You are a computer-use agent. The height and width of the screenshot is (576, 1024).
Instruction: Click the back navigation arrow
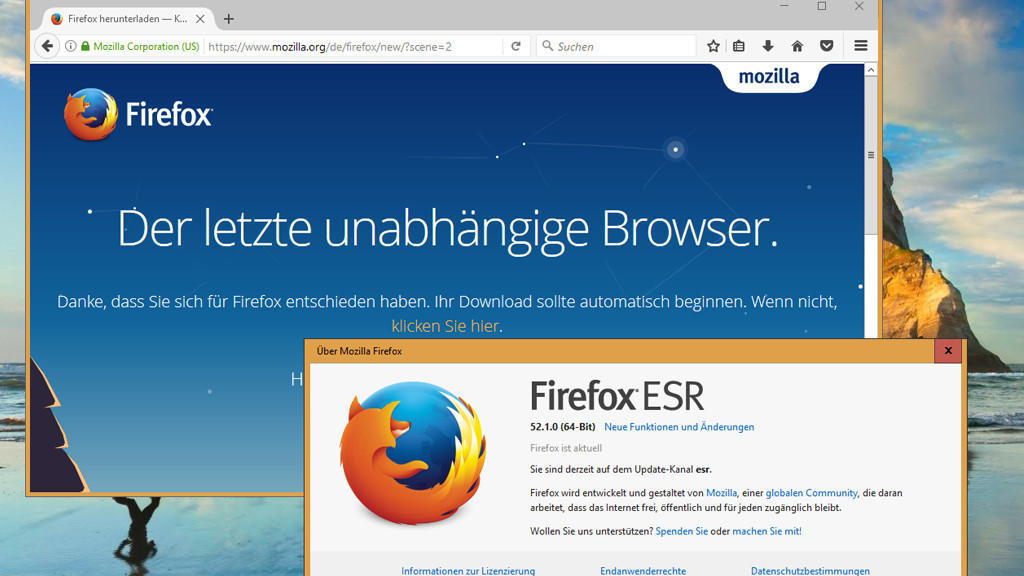47,46
